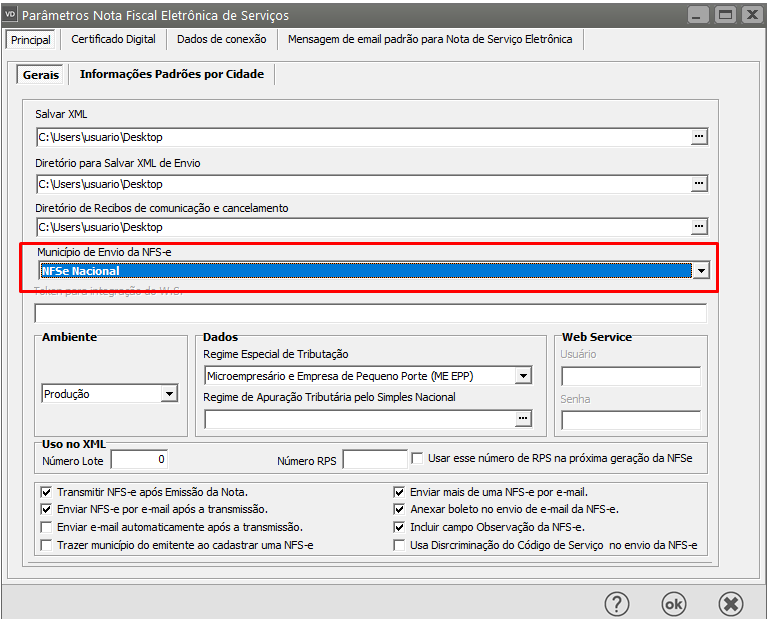Toggle Incluir campo Observação da NFS-e
The height and width of the screenshot is (619, 767).
click(399, 527)
